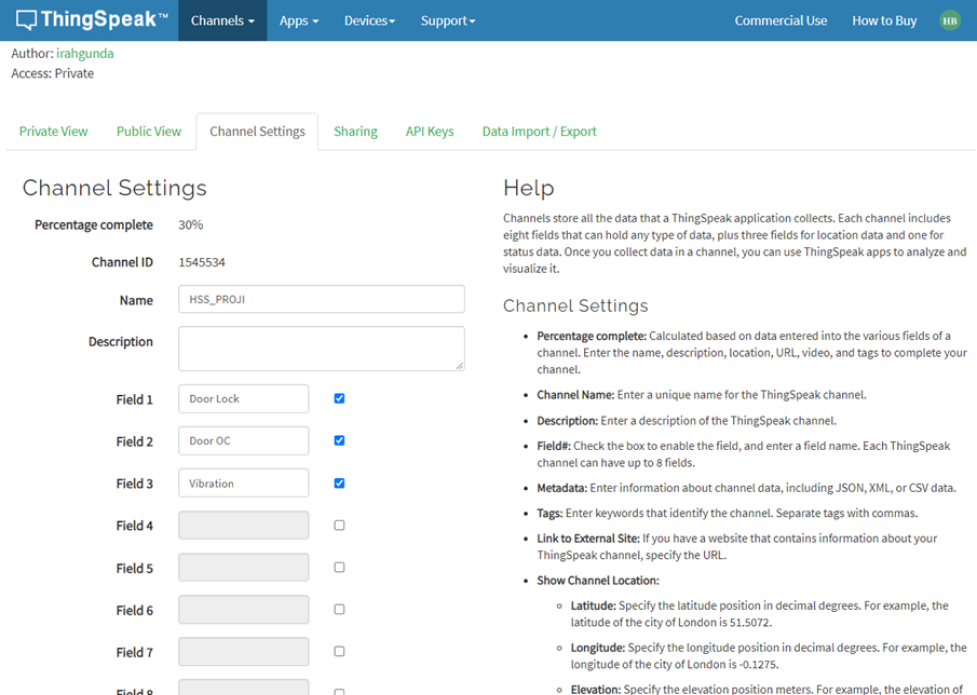Edit the Field 1 Door Lock input
The image size is (977, 695).
click(x=243, y=398)
